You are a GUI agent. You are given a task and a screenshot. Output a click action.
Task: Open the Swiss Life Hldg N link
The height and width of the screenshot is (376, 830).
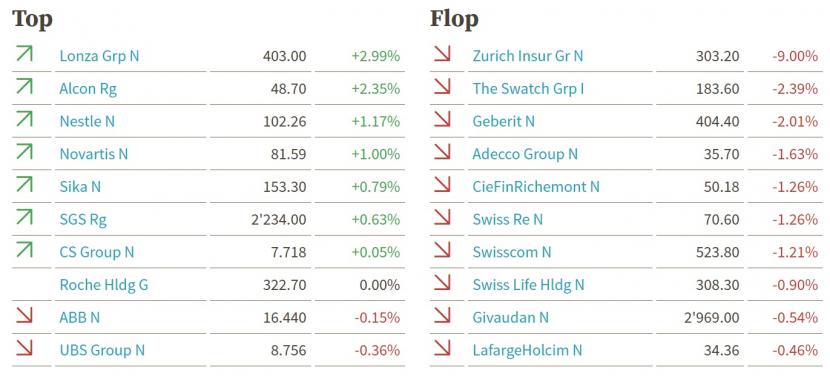coord(528,285)
